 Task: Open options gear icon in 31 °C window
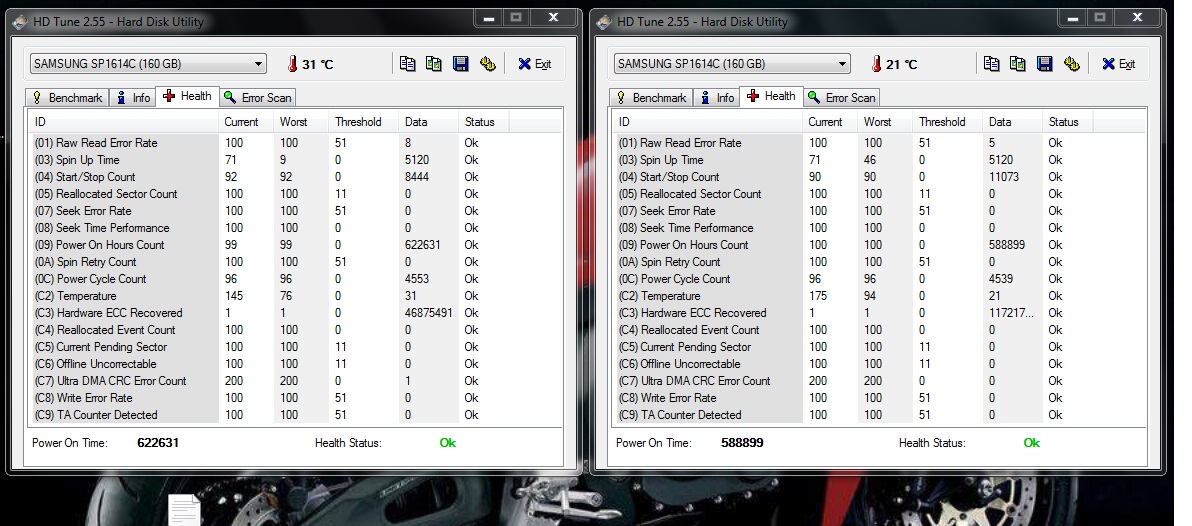(x=487, y=64)
